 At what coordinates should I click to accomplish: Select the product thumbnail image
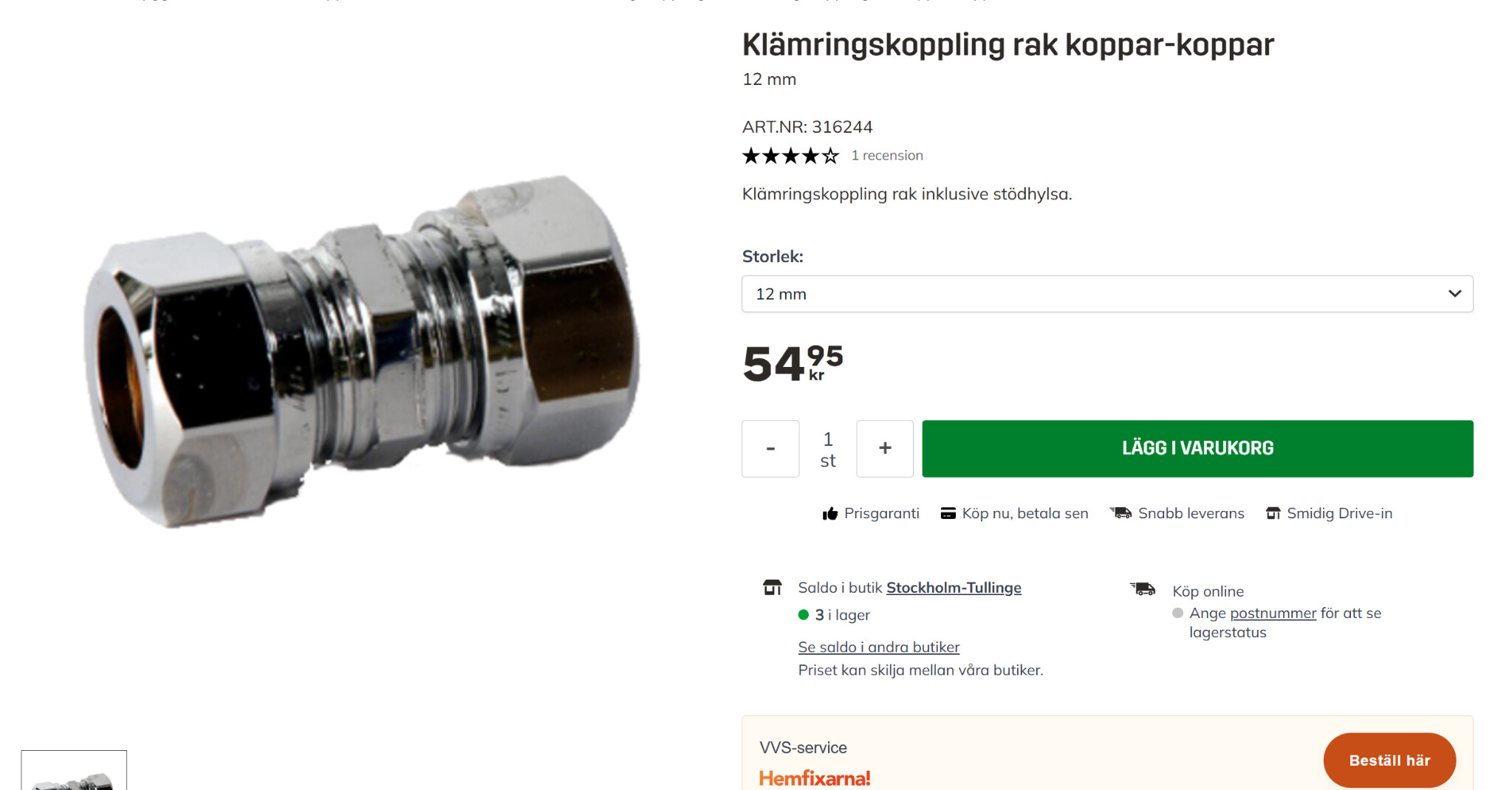[x=74, y=772]
